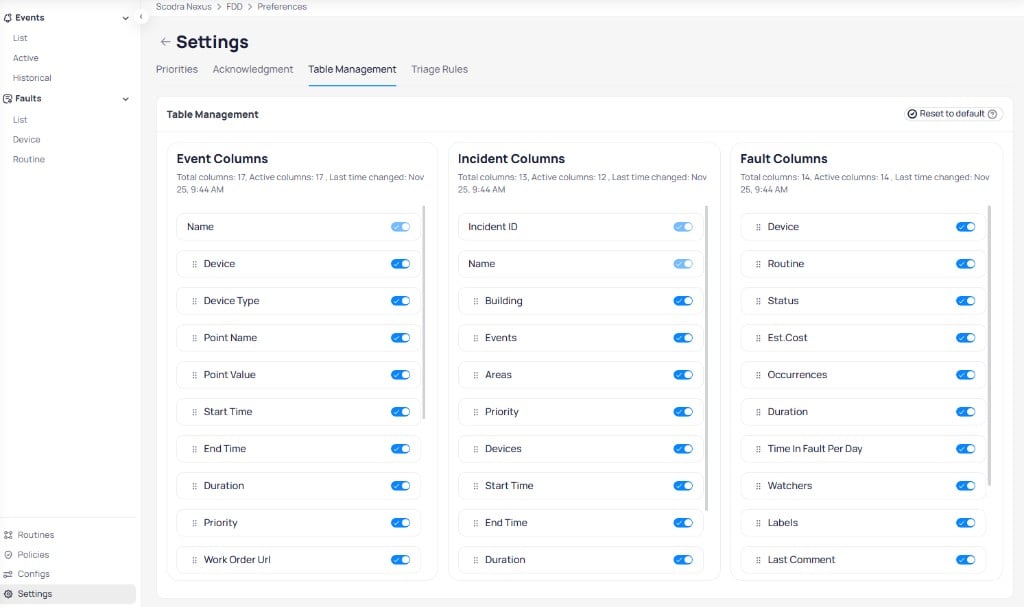Open the Configs sidebar item
1024x607 pixels.
pos(33,574)
